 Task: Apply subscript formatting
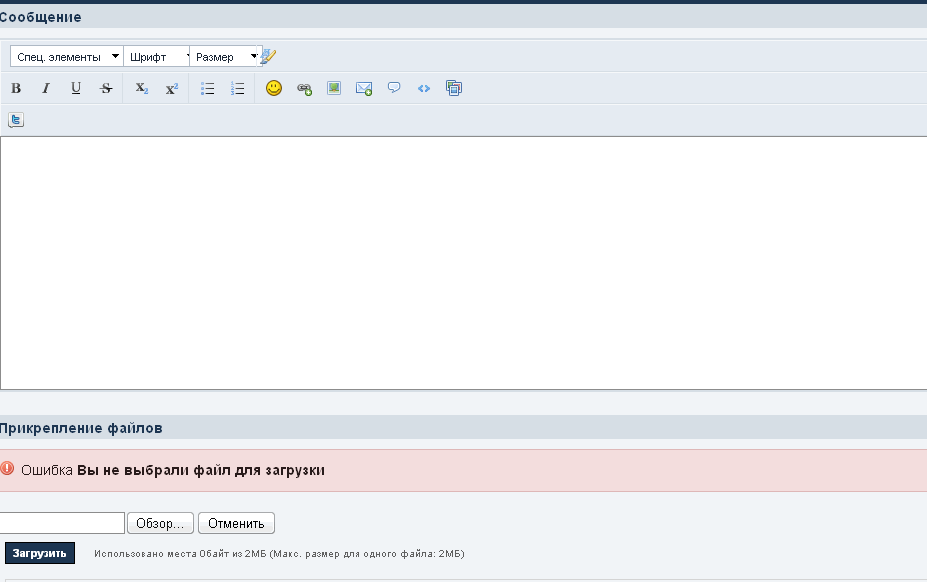click(142, 88)
